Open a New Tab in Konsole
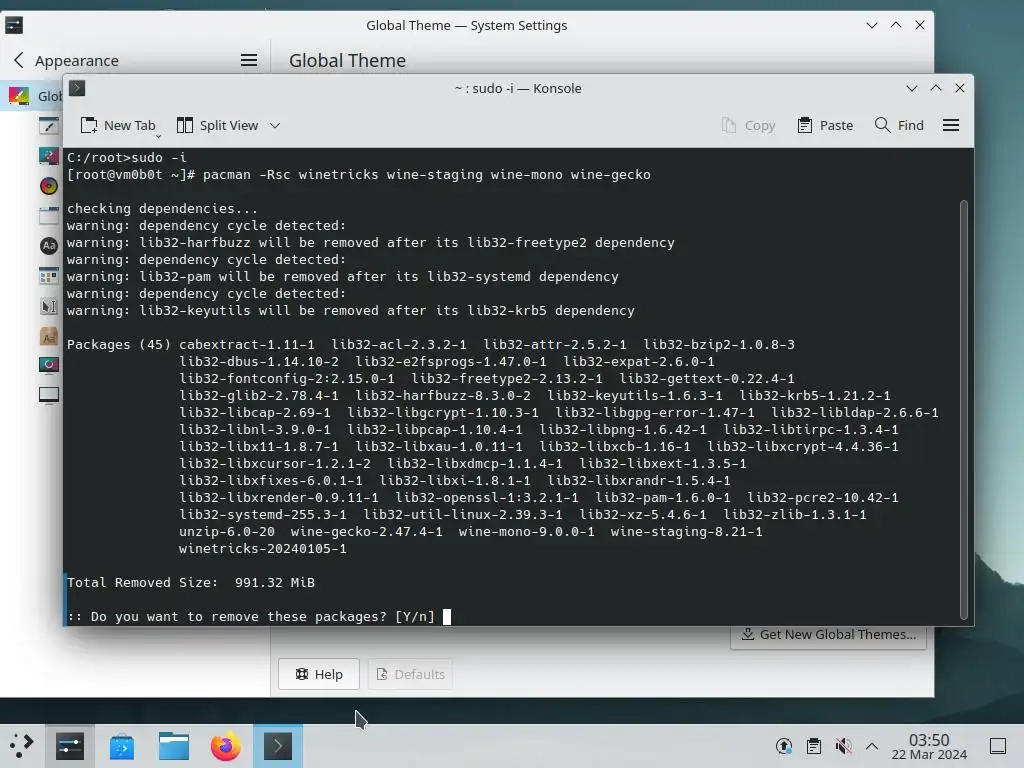The width and height of the screenshot is (1024, 768). [118, 125]
